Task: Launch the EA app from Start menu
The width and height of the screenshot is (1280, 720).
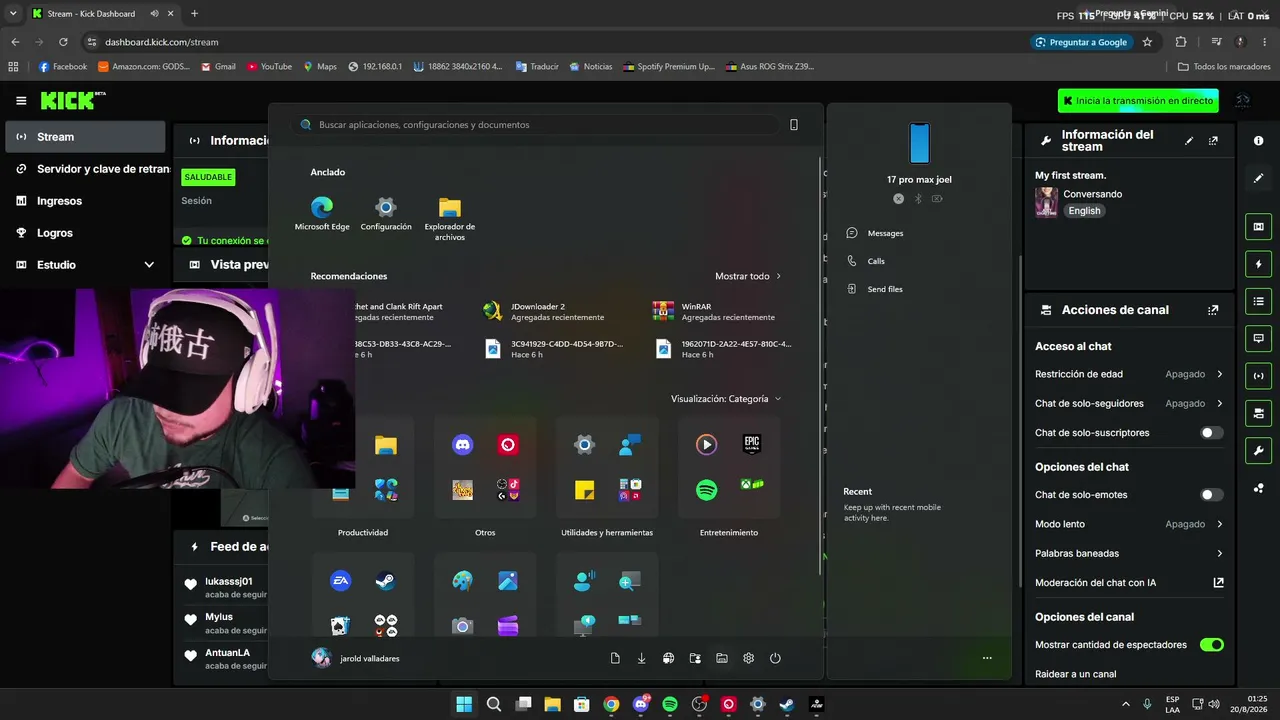Action: 340,581
